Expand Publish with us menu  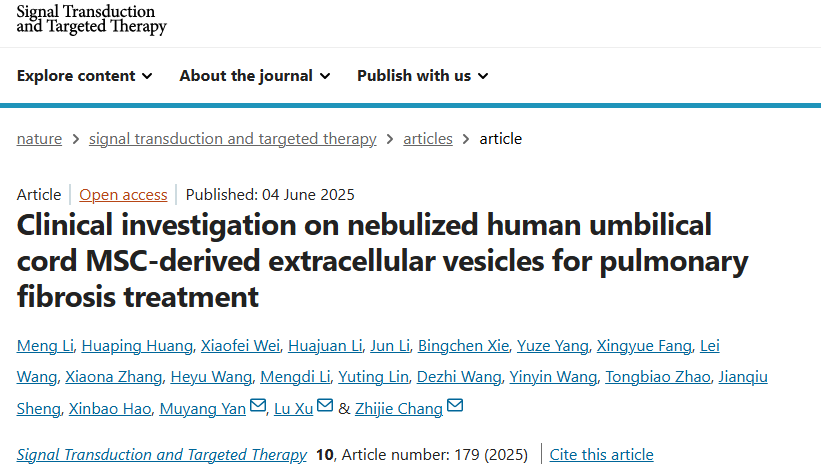point(422,75)
